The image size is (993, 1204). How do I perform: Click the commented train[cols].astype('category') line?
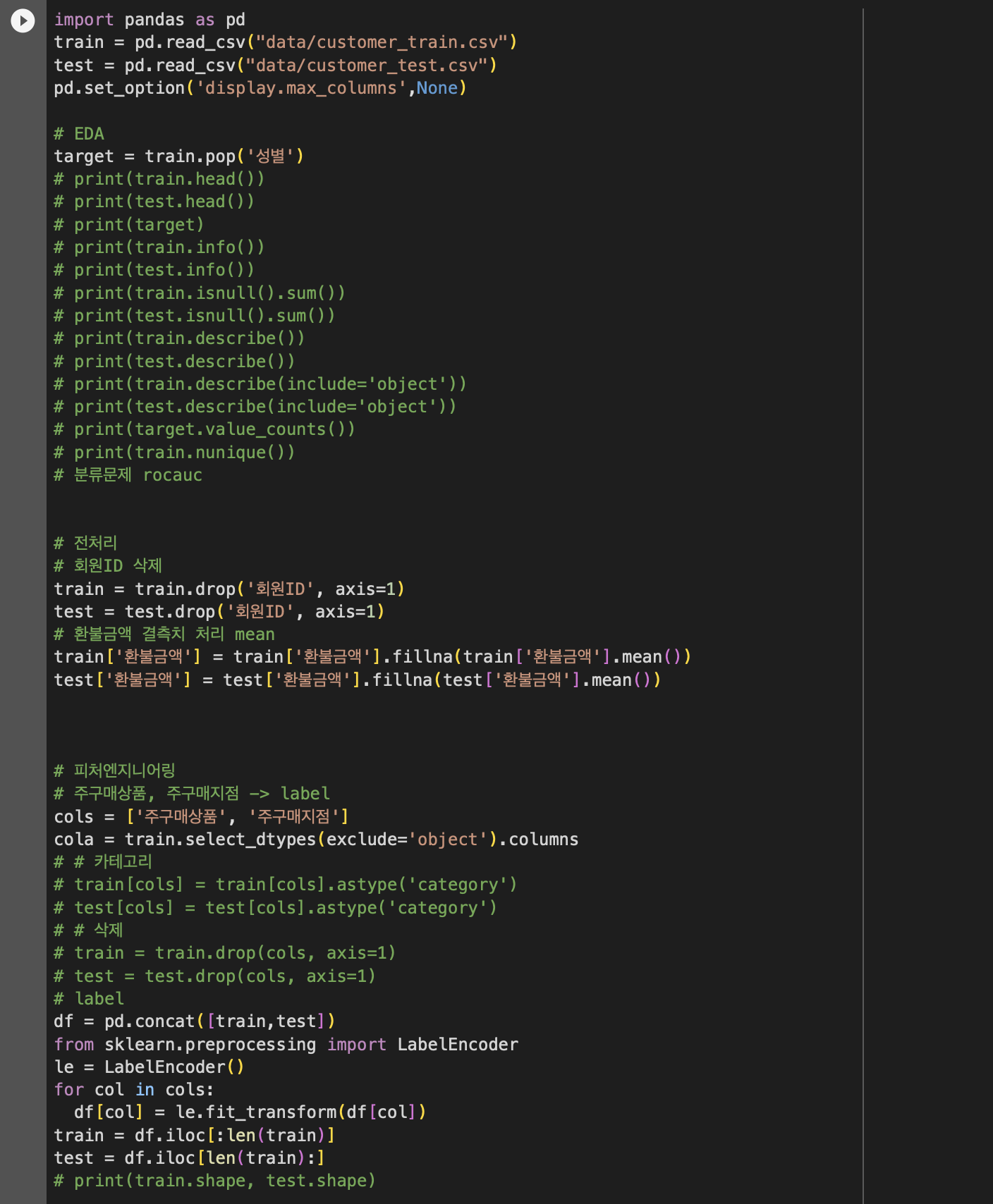click(286, 885)
